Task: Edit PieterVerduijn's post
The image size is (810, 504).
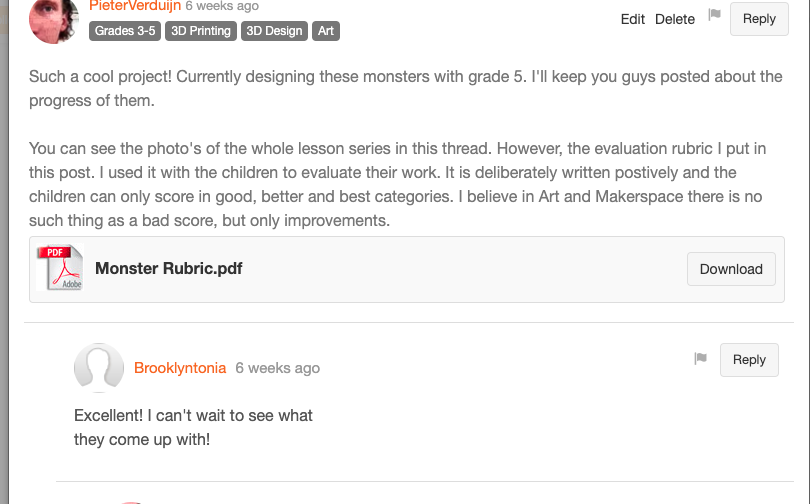Action: (x=633, y=19)
